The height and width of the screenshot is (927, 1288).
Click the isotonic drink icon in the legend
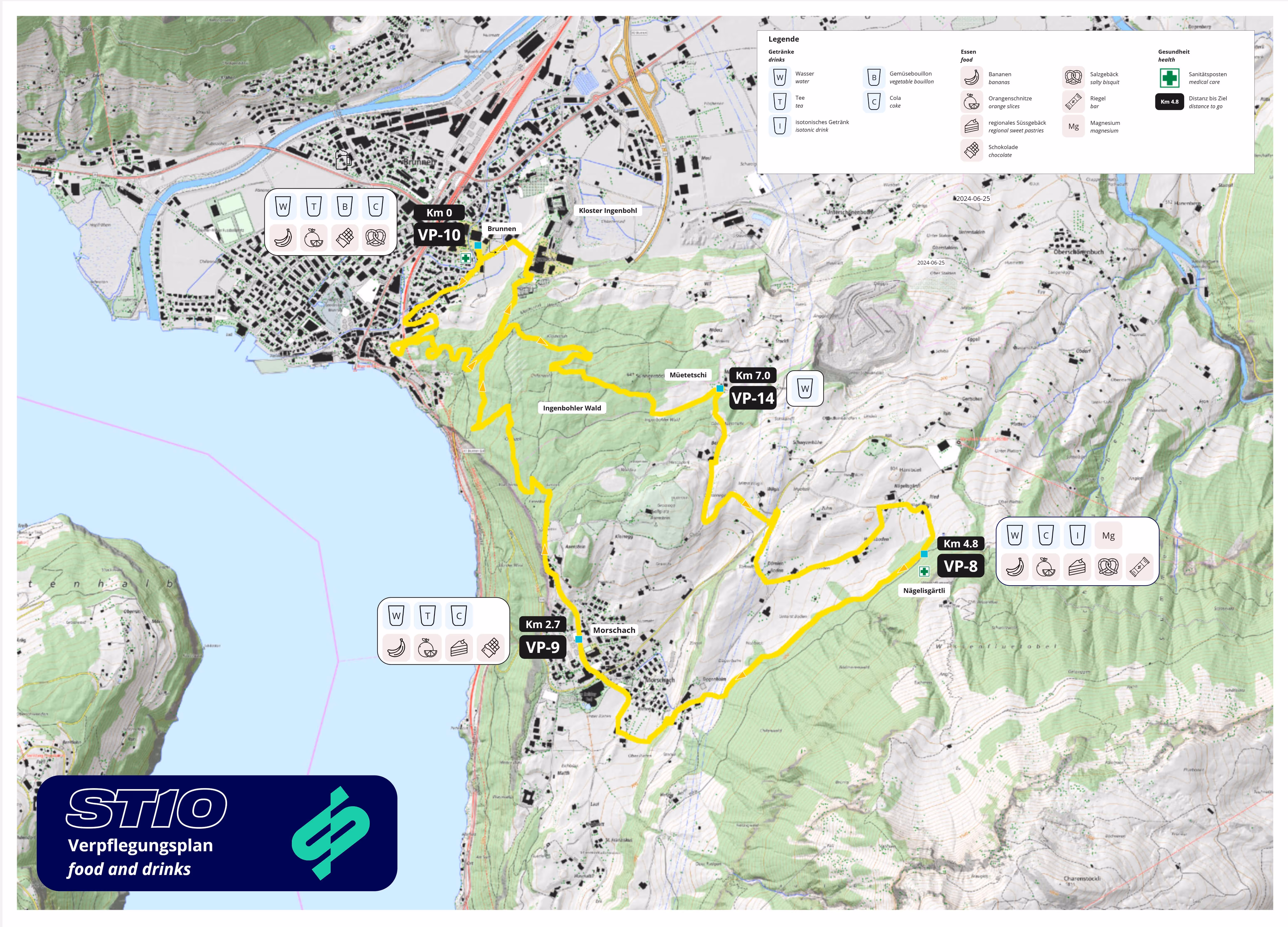pyautogui.click(x=780, y=126)
